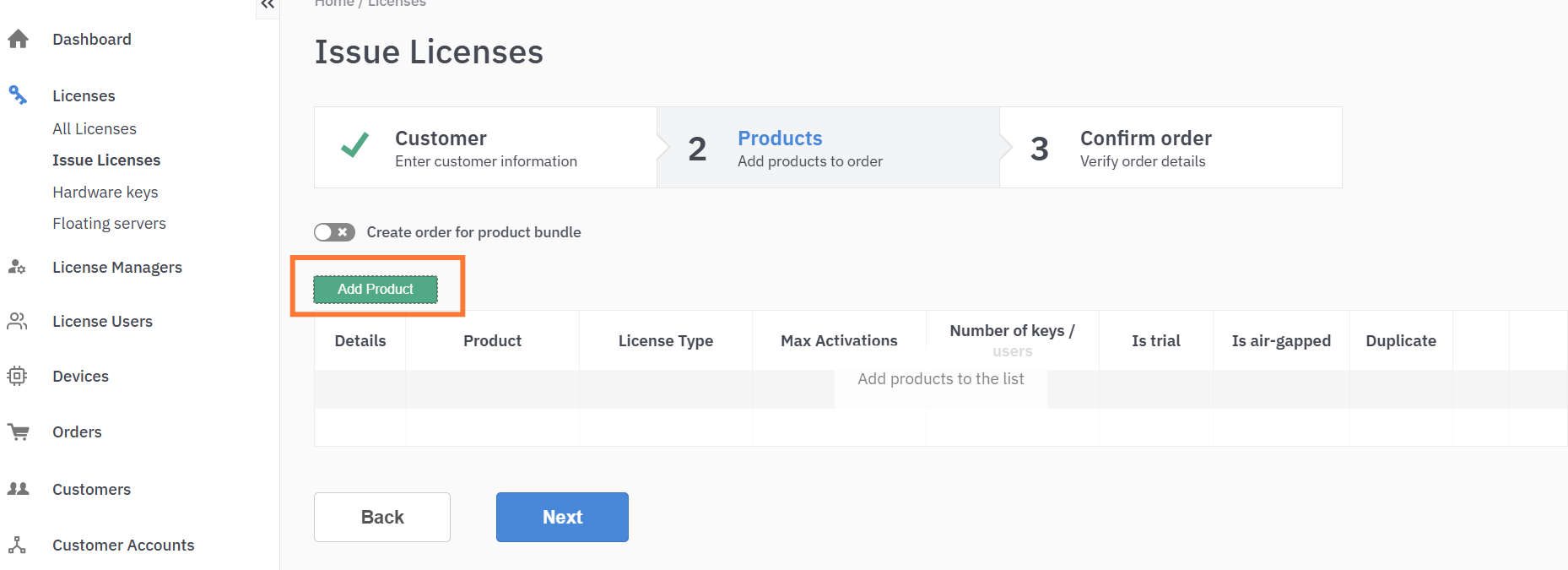The width and height of the screenshot is (1568, 570).
Task: Click the License Managers icon
Action: click(x=17, y=267)
